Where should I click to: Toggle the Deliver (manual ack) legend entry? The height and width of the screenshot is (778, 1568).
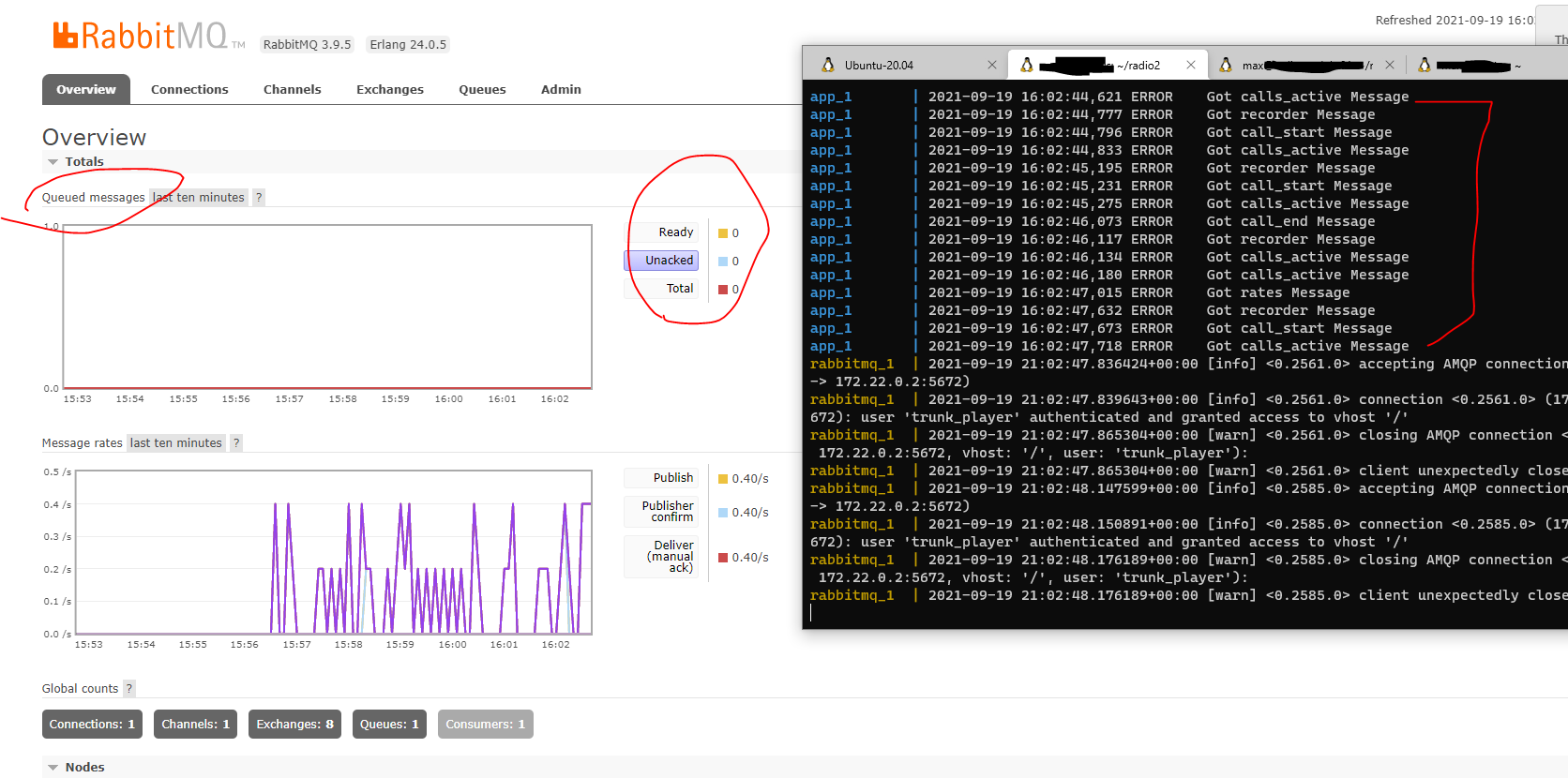click(662, 557)
